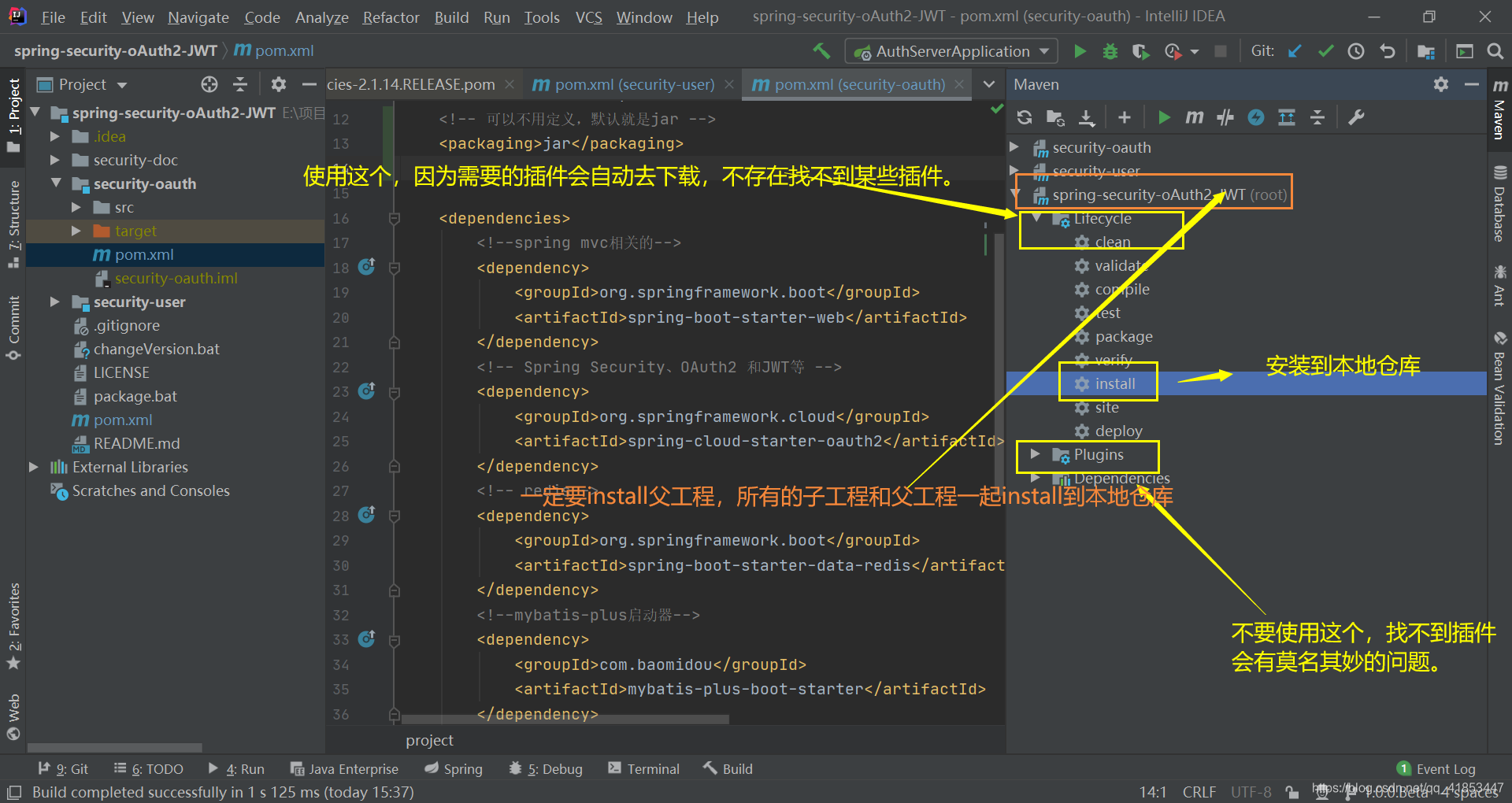Expand security-user module in Project tree

(x=54, y=302)
